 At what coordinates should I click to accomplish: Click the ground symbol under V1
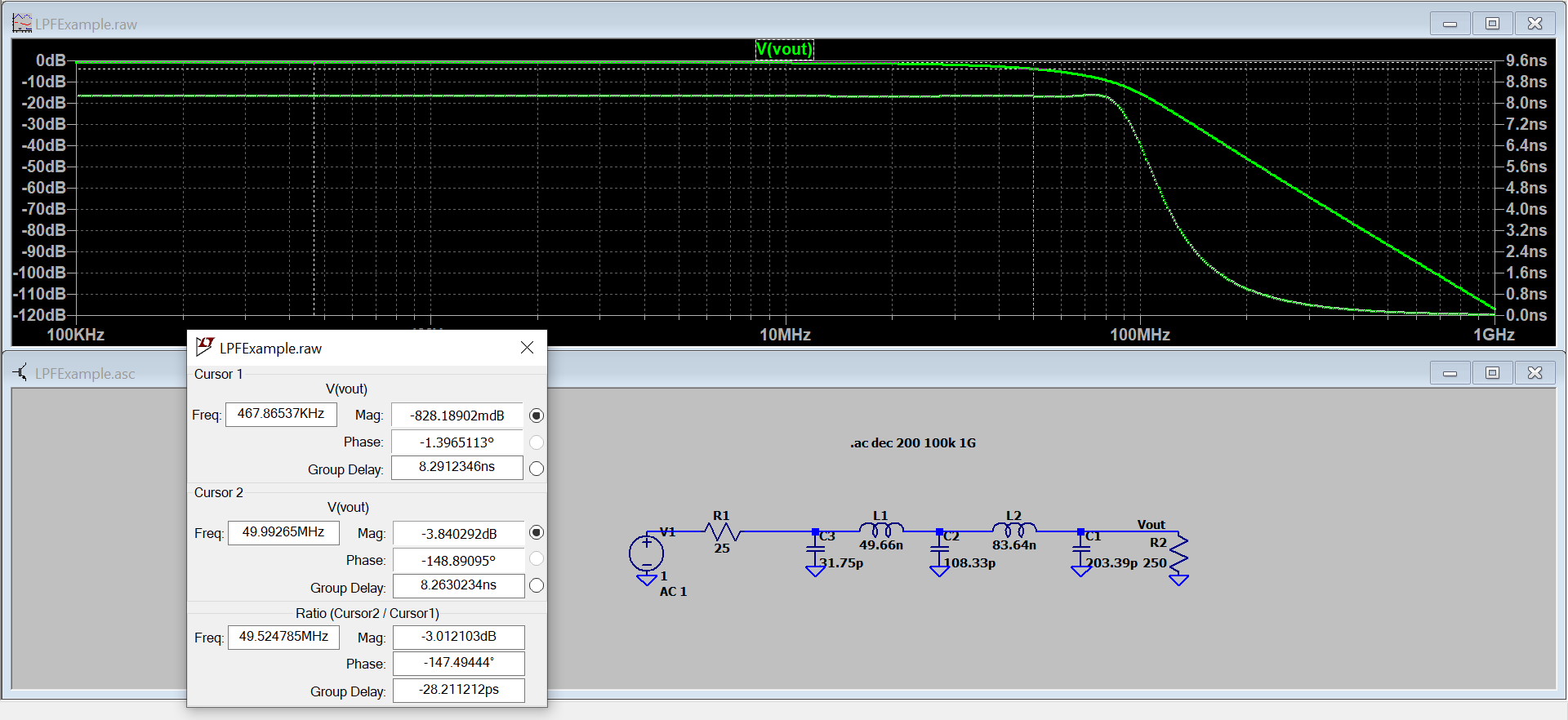click(646, 580)
